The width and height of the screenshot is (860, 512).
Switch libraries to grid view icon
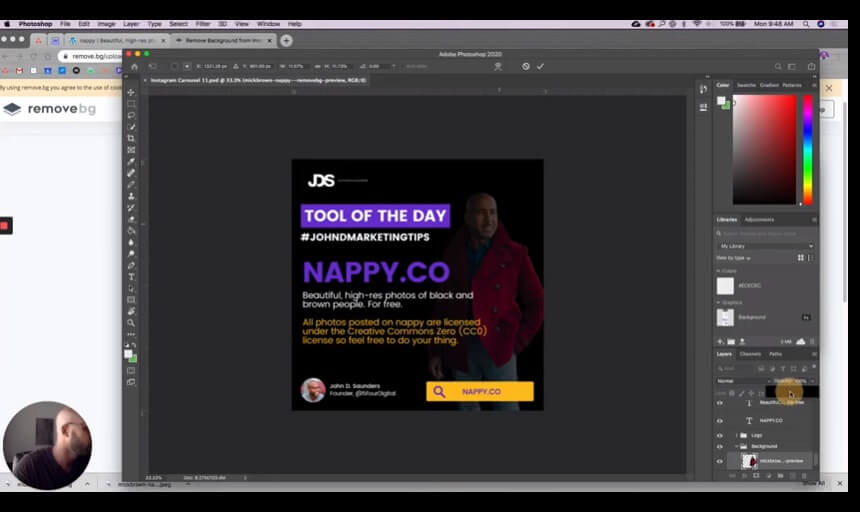tap(801, 258)
